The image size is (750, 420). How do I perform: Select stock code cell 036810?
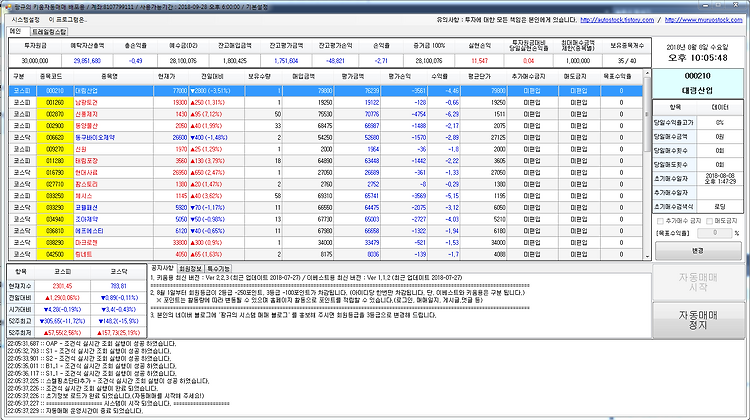pos(55,231)
